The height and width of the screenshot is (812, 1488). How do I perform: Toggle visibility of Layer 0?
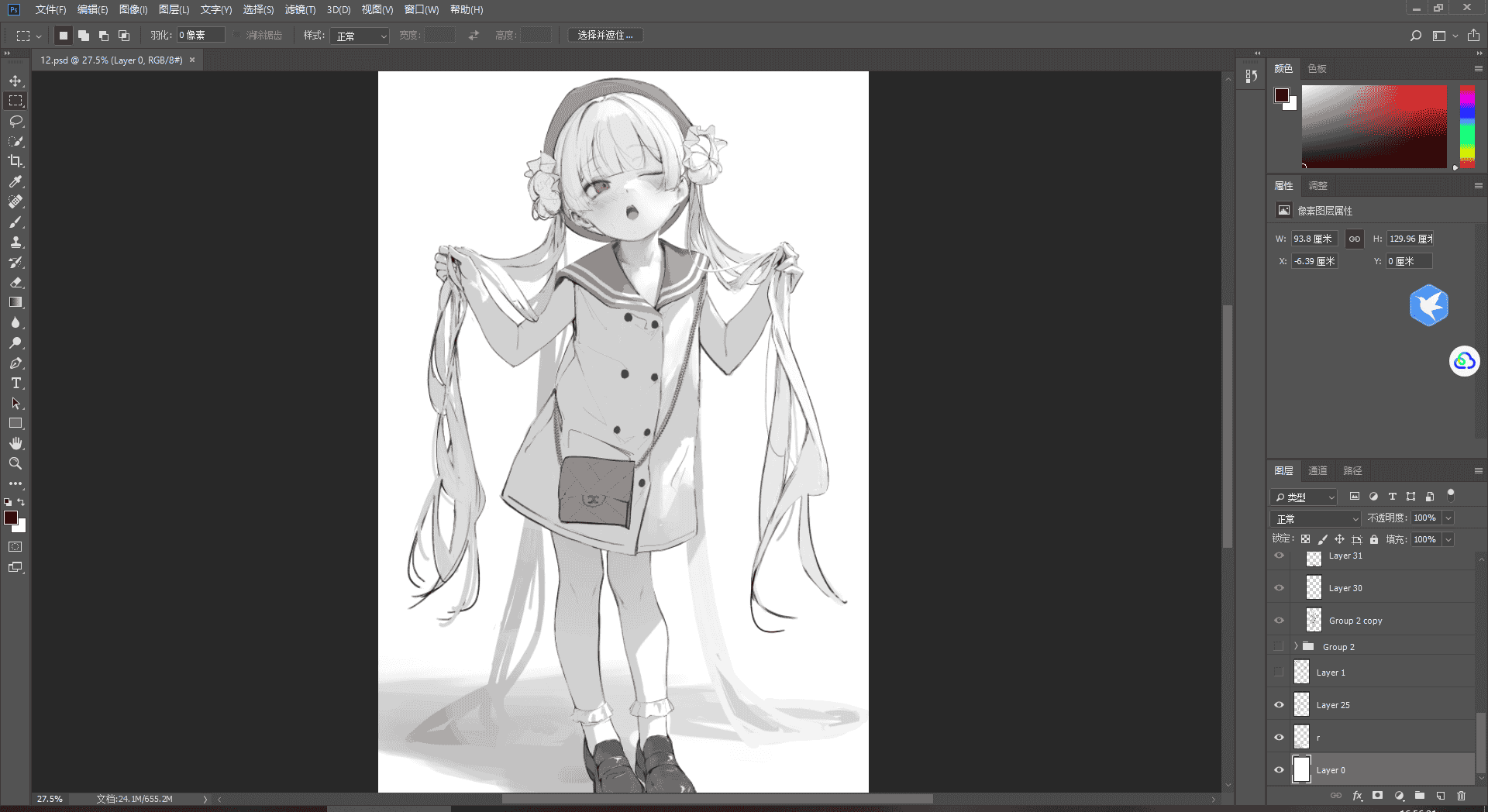tap(1279, 770)
